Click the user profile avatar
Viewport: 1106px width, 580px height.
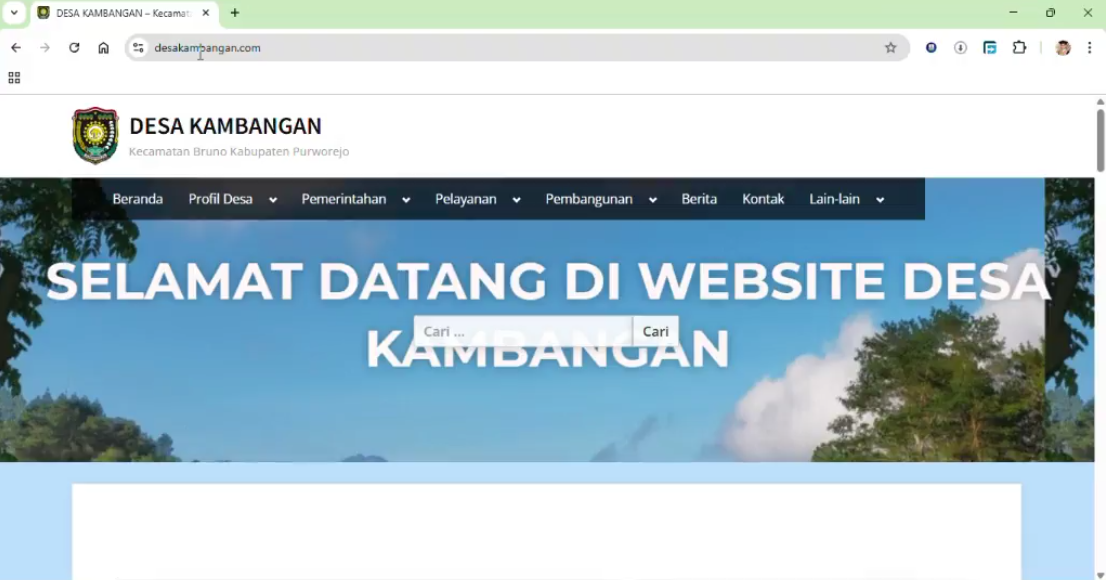[1062, 47]
